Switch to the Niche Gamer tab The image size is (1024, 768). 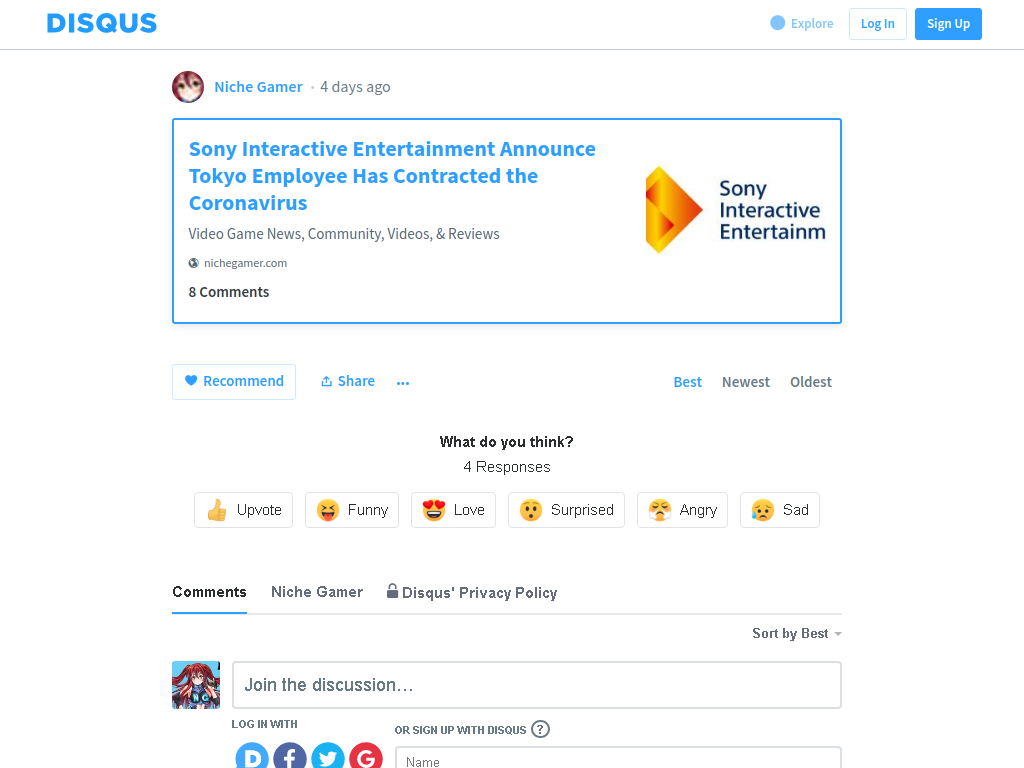[317, 592]
